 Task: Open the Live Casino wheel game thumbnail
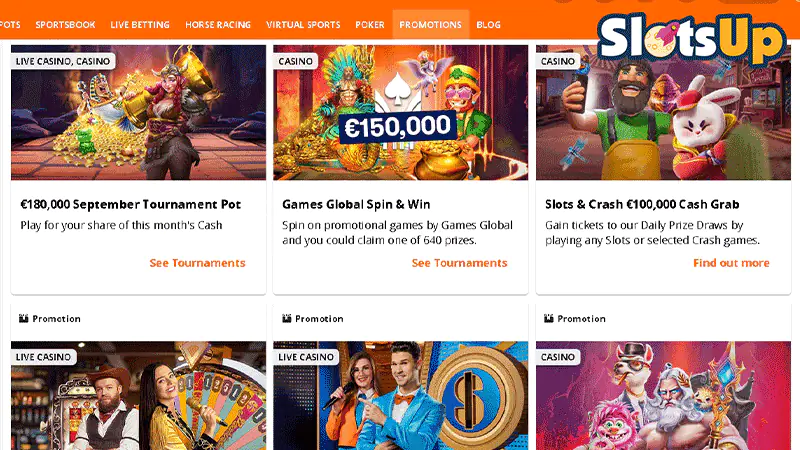pos(138,395)
